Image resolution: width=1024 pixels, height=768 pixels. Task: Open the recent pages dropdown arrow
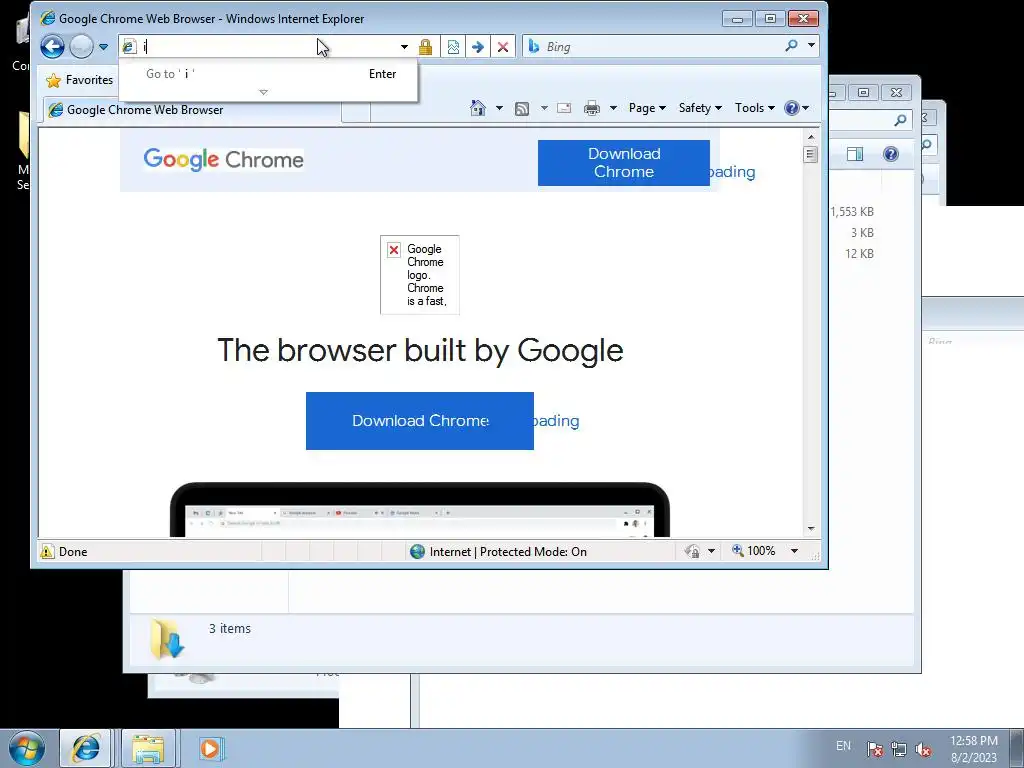(x=103, y=47)
